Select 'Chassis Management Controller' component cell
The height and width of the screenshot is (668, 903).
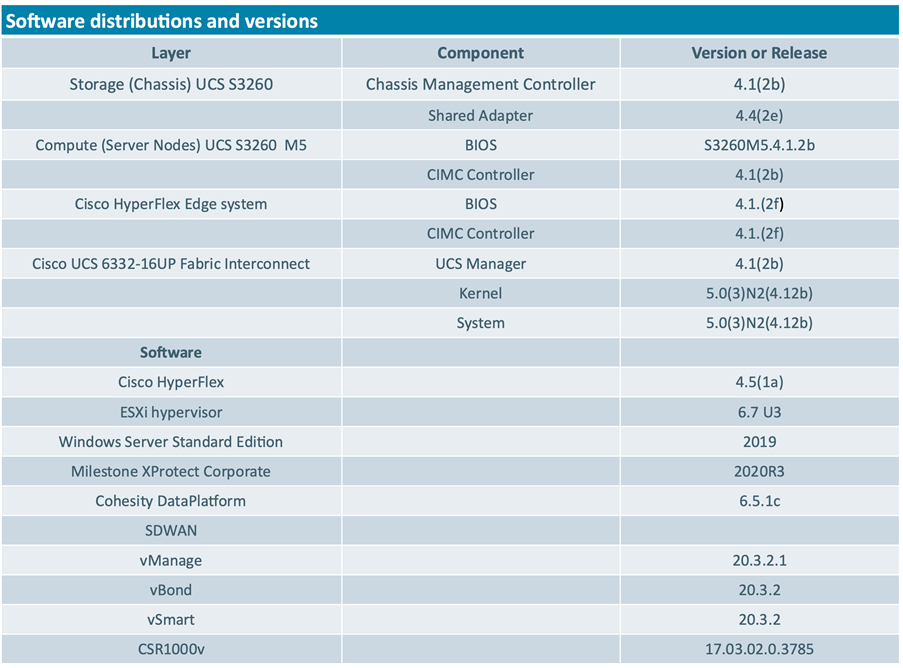coord(480,84)
